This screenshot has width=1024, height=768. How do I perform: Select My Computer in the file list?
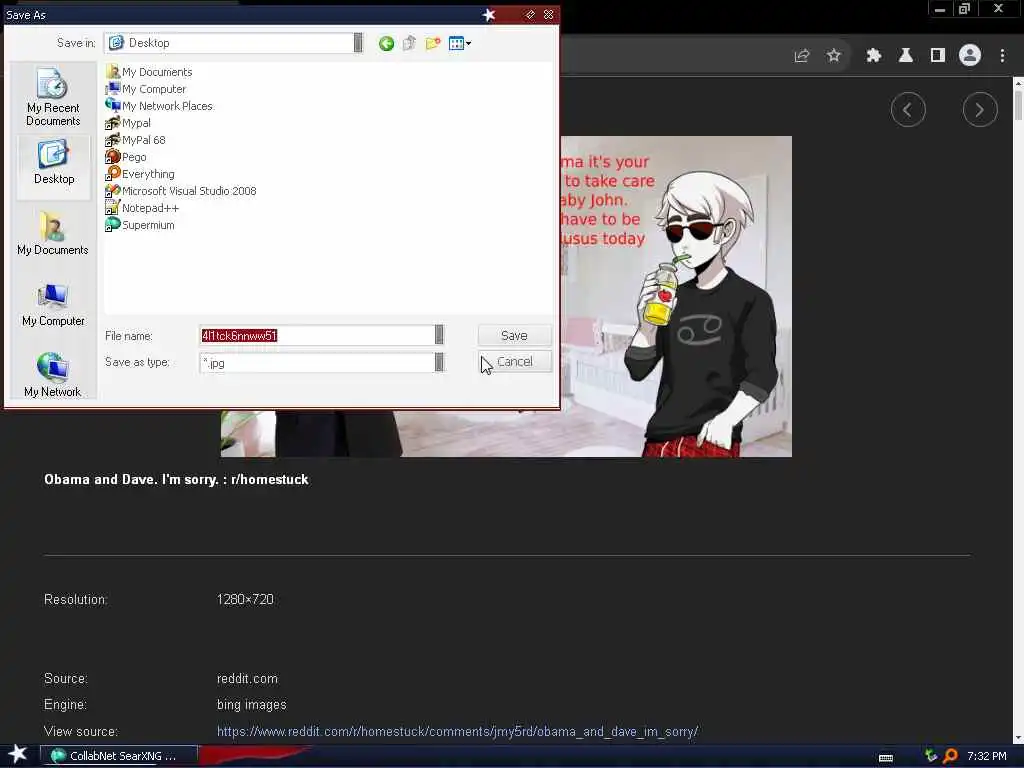146,89
